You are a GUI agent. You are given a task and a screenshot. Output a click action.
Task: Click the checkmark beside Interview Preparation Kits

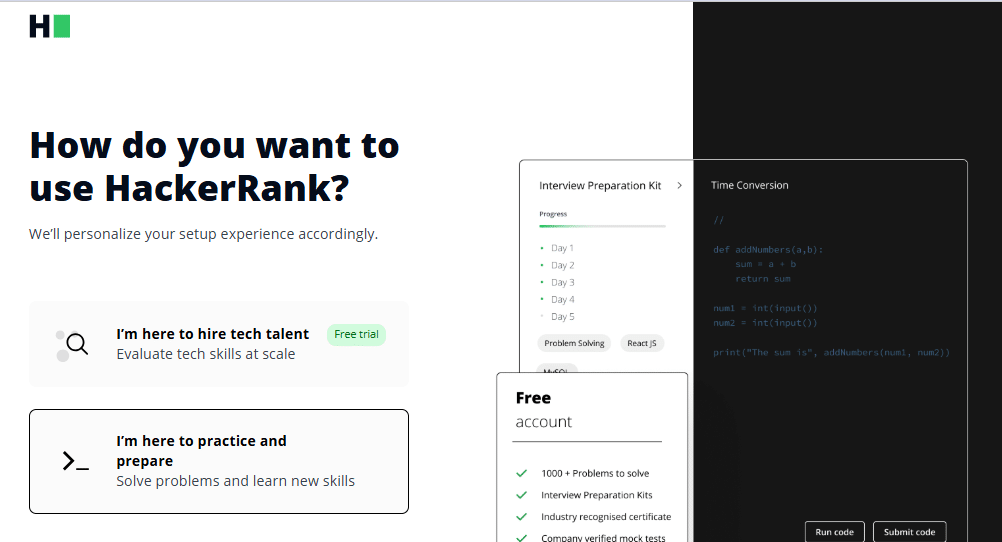click(x=521, y=495)
